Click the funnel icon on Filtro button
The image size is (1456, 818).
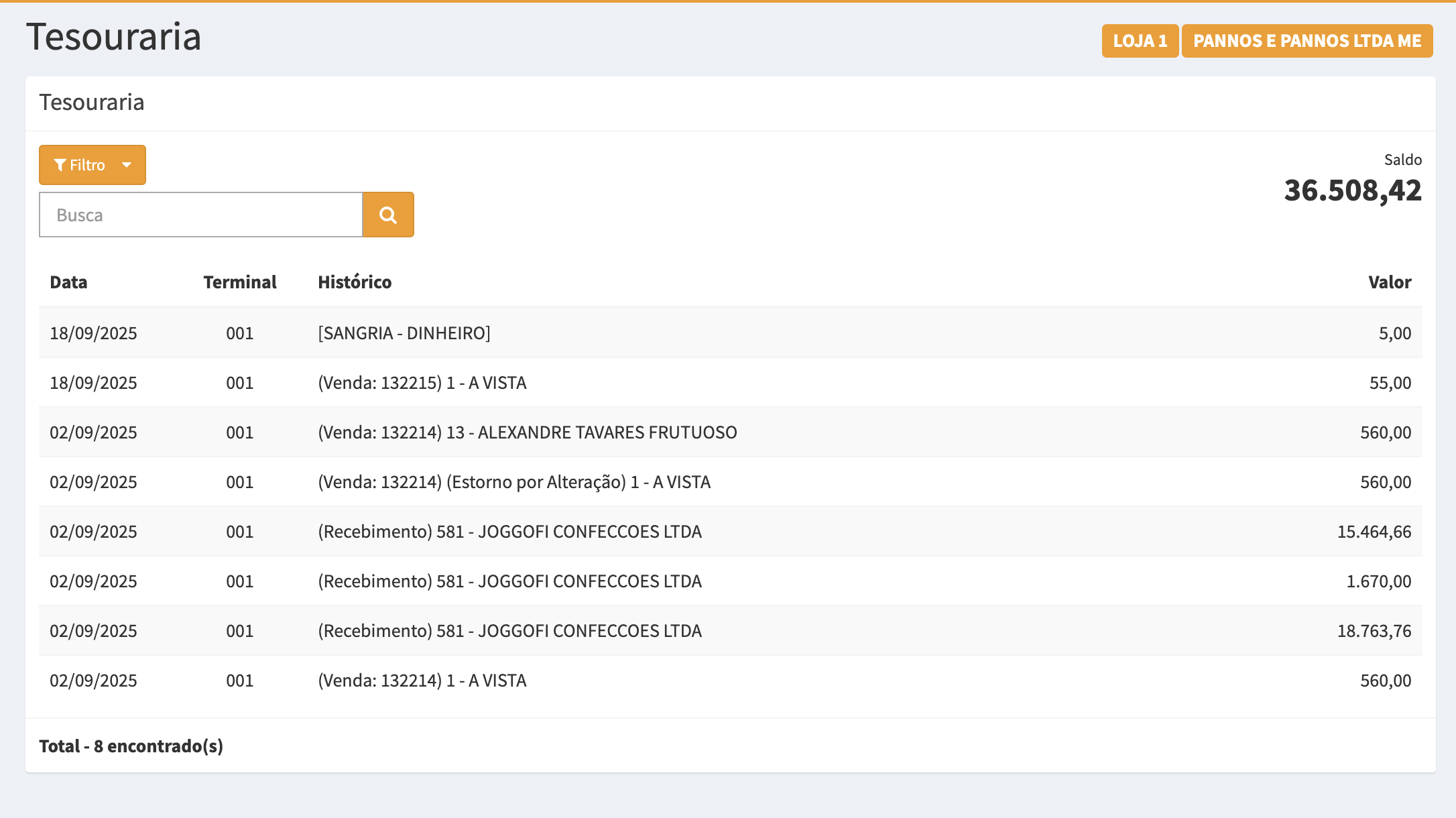(x=60, y=165)
